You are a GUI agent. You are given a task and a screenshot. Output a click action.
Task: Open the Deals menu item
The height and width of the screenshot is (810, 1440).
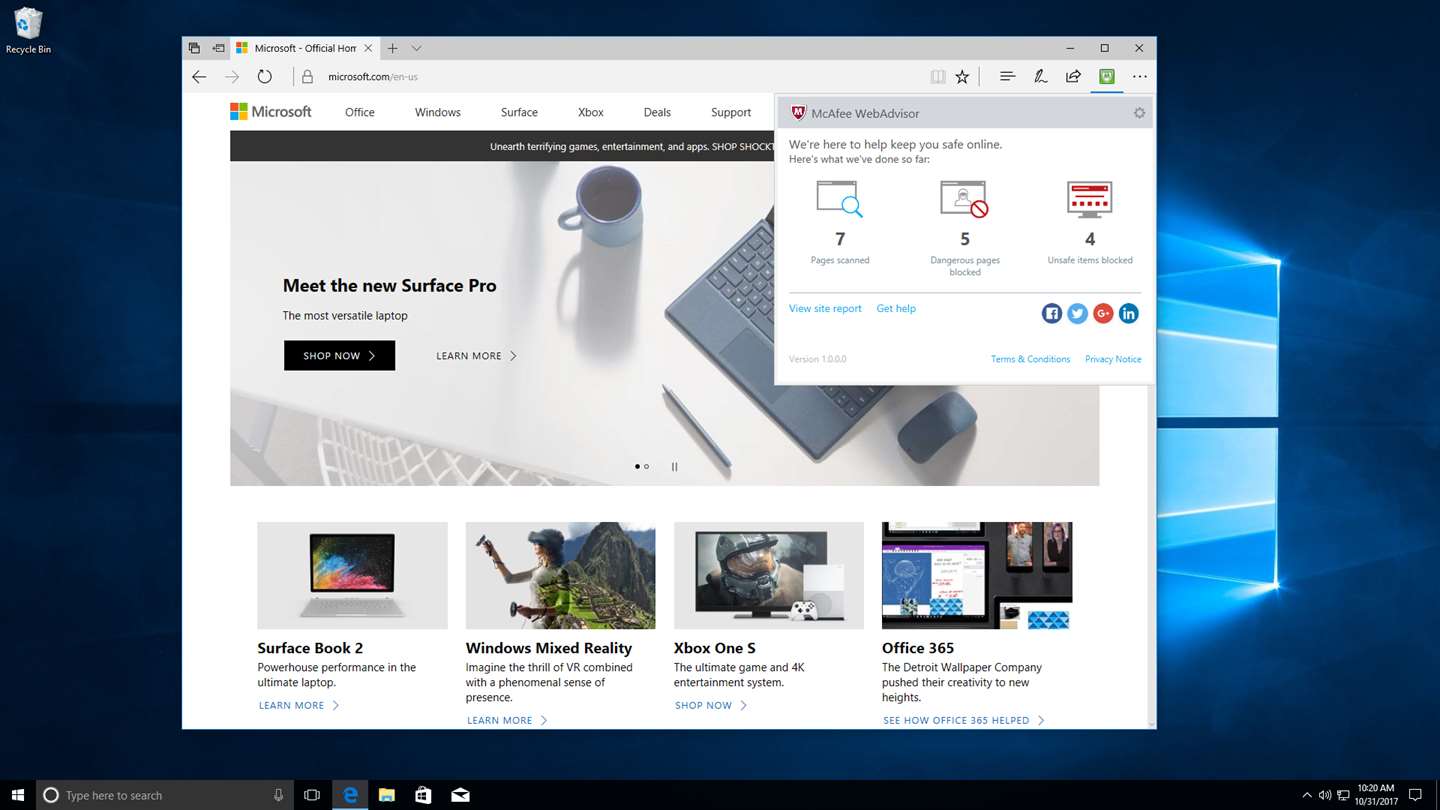click(657, 113)
